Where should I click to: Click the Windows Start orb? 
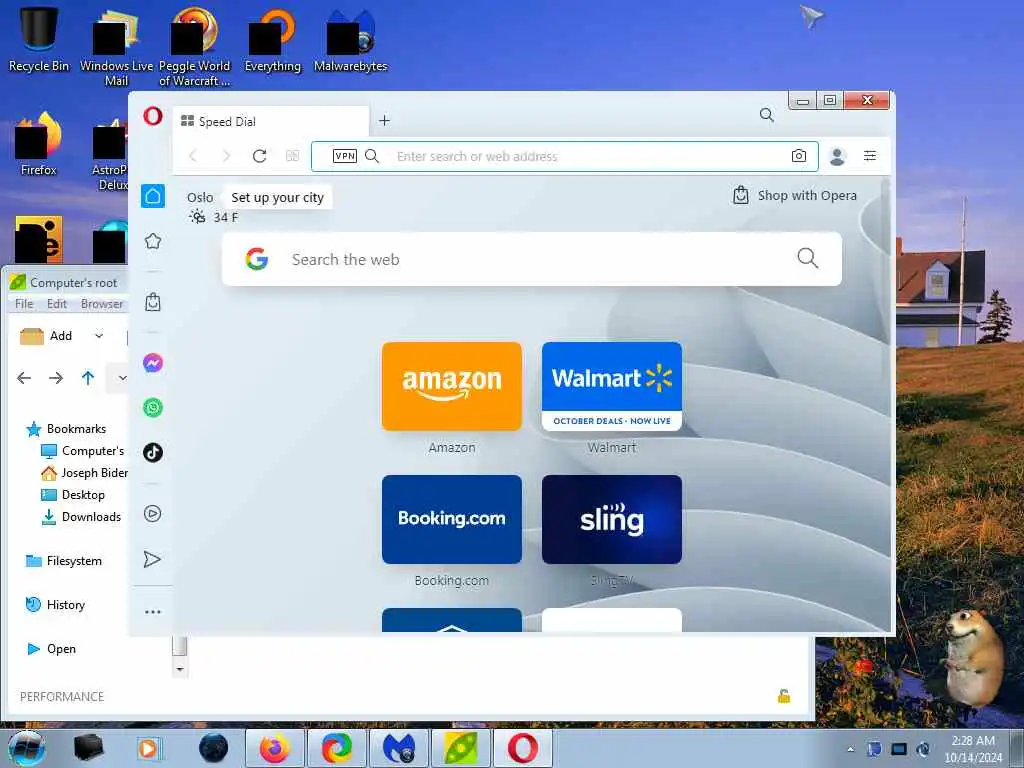coord(27,748)
